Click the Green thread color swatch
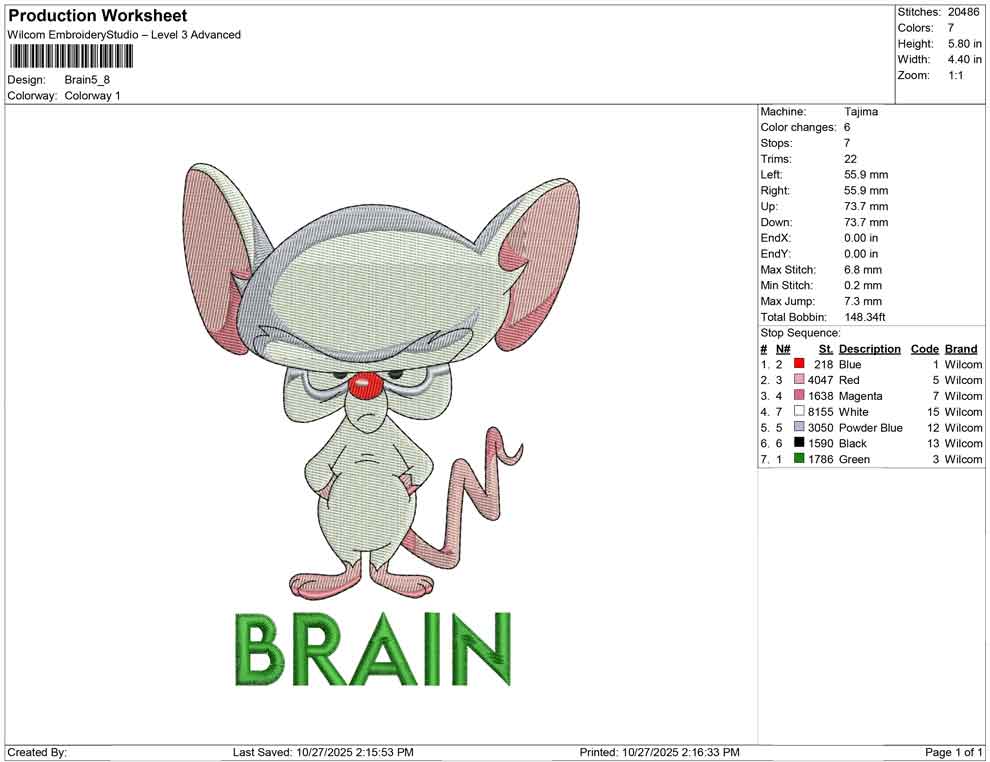Viewport: 990px width, 762px height. [x=799, y=458]
